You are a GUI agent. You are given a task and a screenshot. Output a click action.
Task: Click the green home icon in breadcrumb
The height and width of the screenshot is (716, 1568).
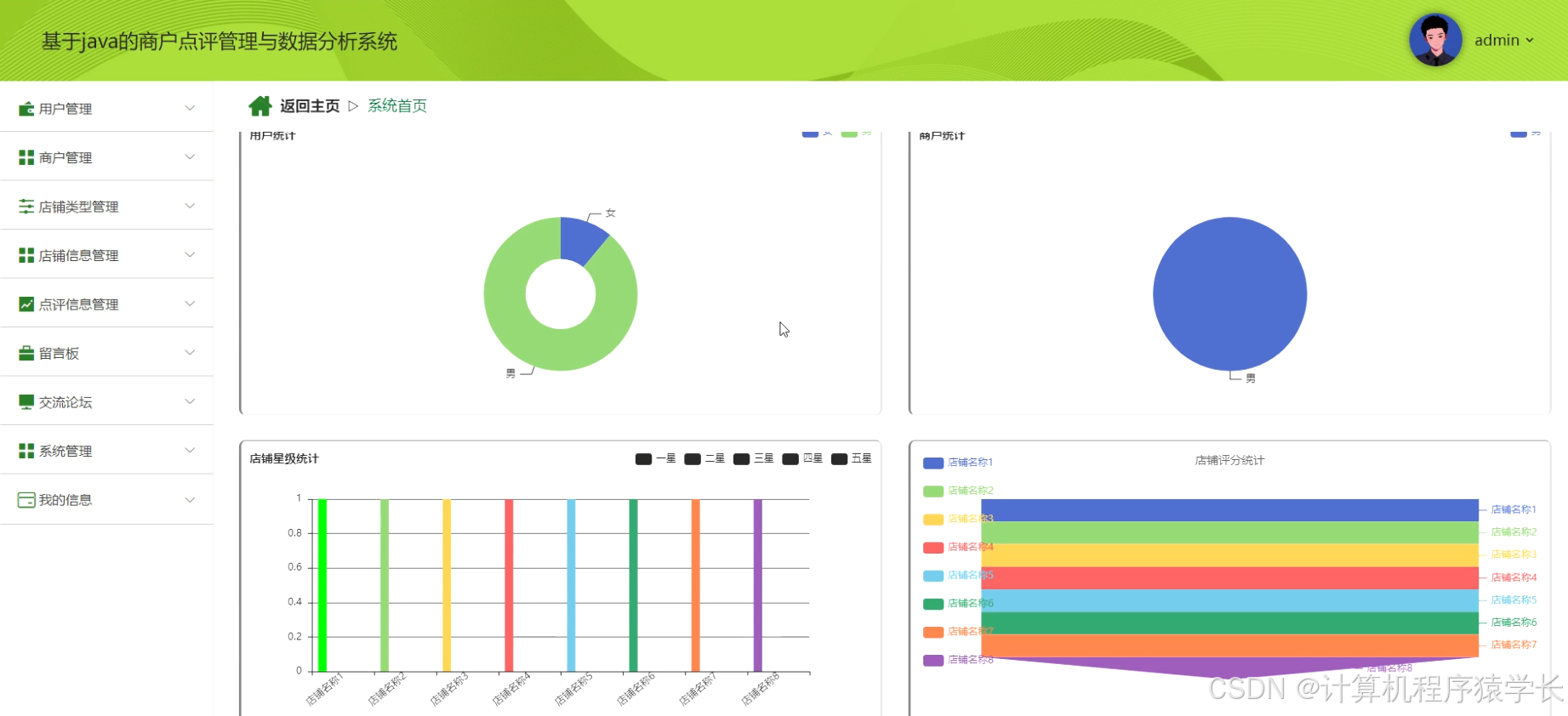point(260,105)
